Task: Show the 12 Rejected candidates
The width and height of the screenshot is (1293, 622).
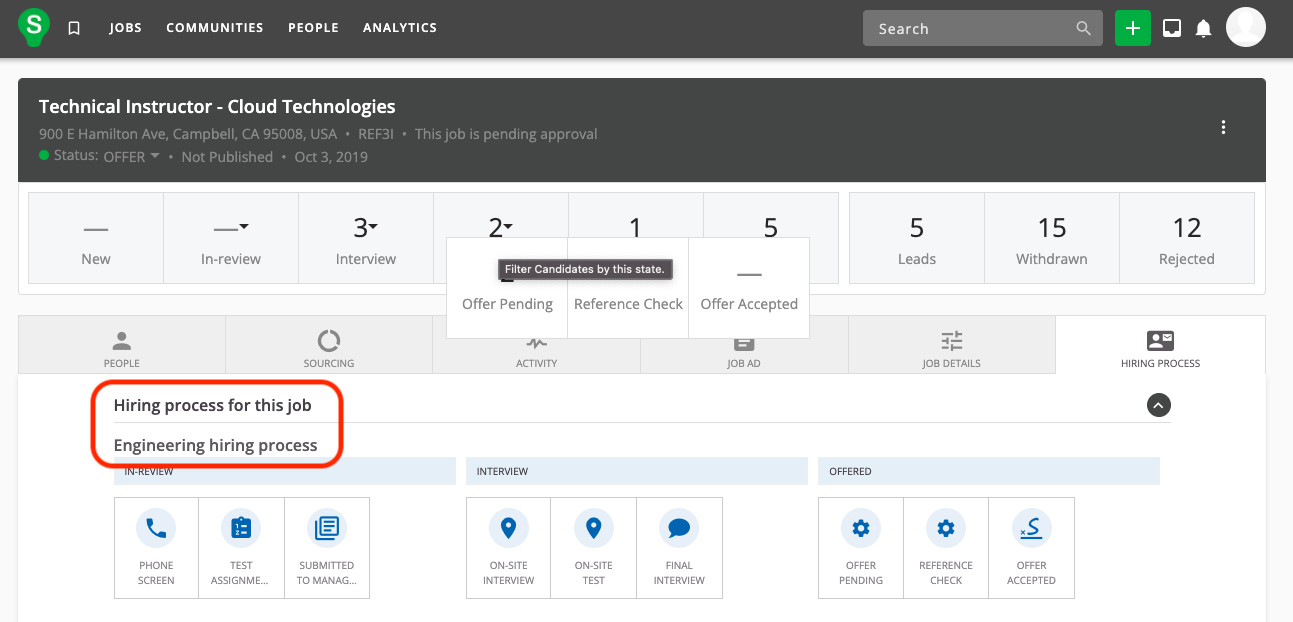Action: (x=1186, y=240)
